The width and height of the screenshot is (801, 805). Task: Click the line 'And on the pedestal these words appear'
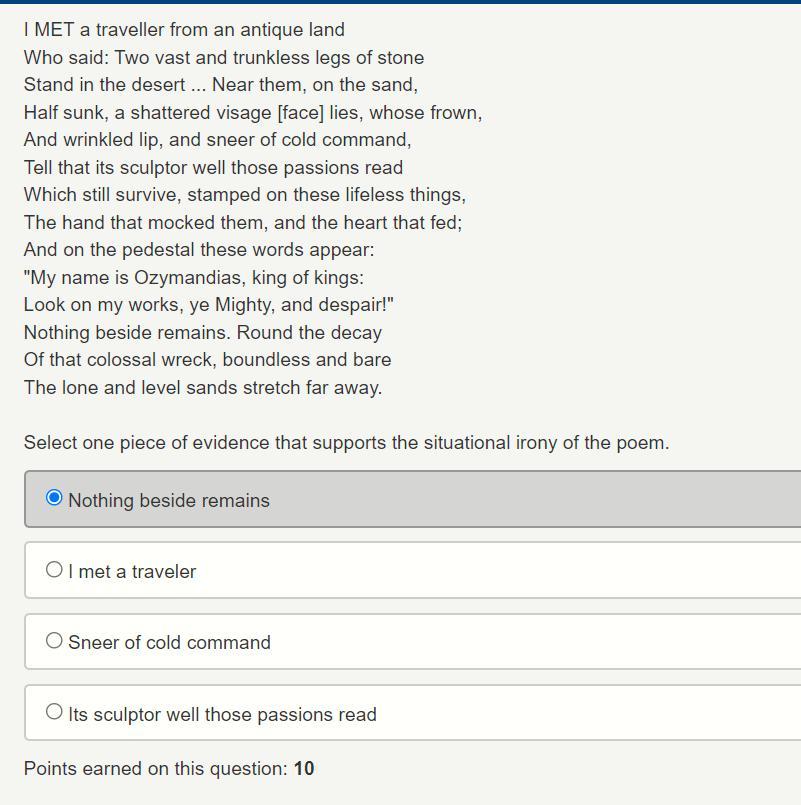click(199, 250)
